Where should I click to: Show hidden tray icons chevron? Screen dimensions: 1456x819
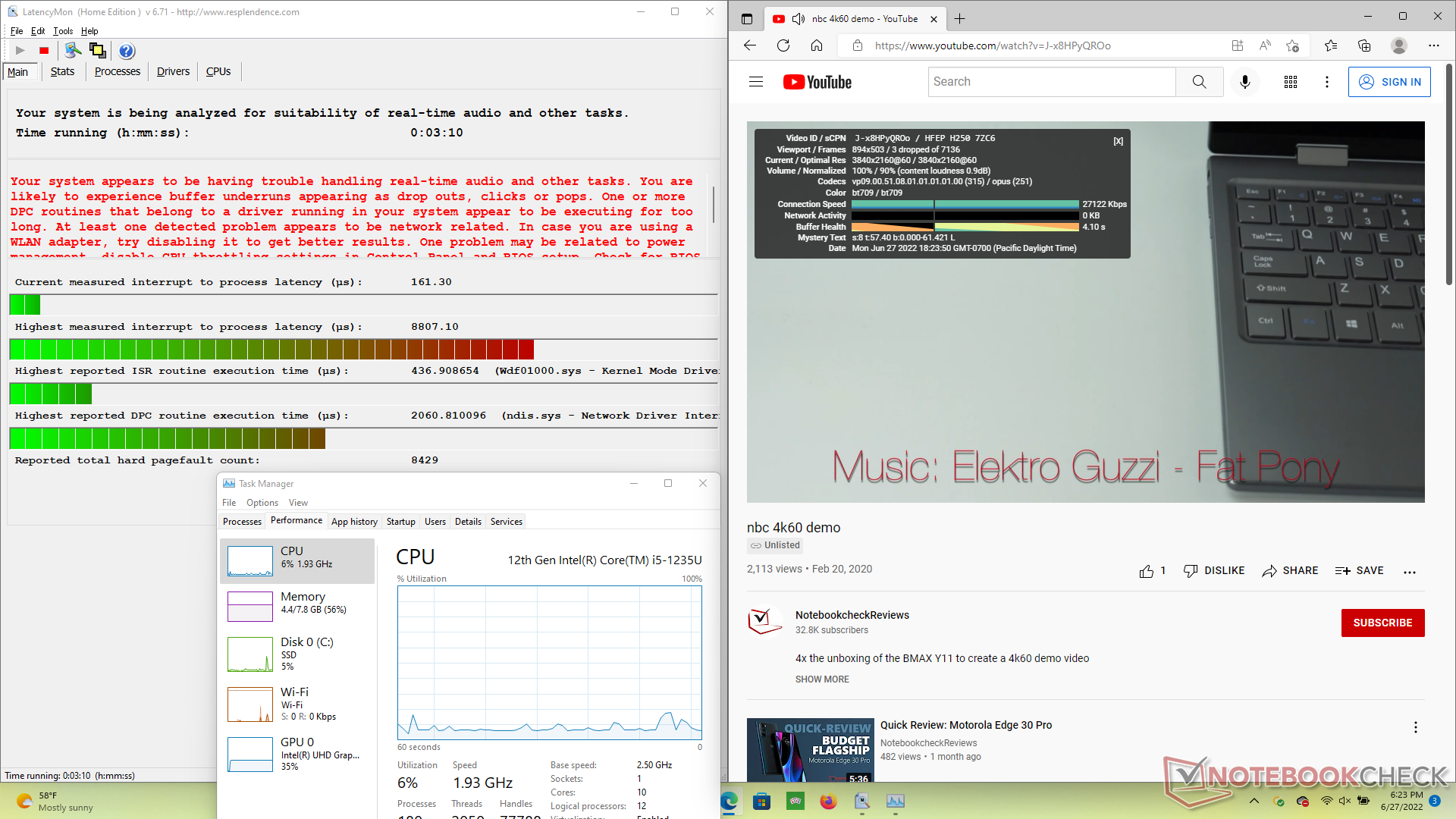(1254, 801)
